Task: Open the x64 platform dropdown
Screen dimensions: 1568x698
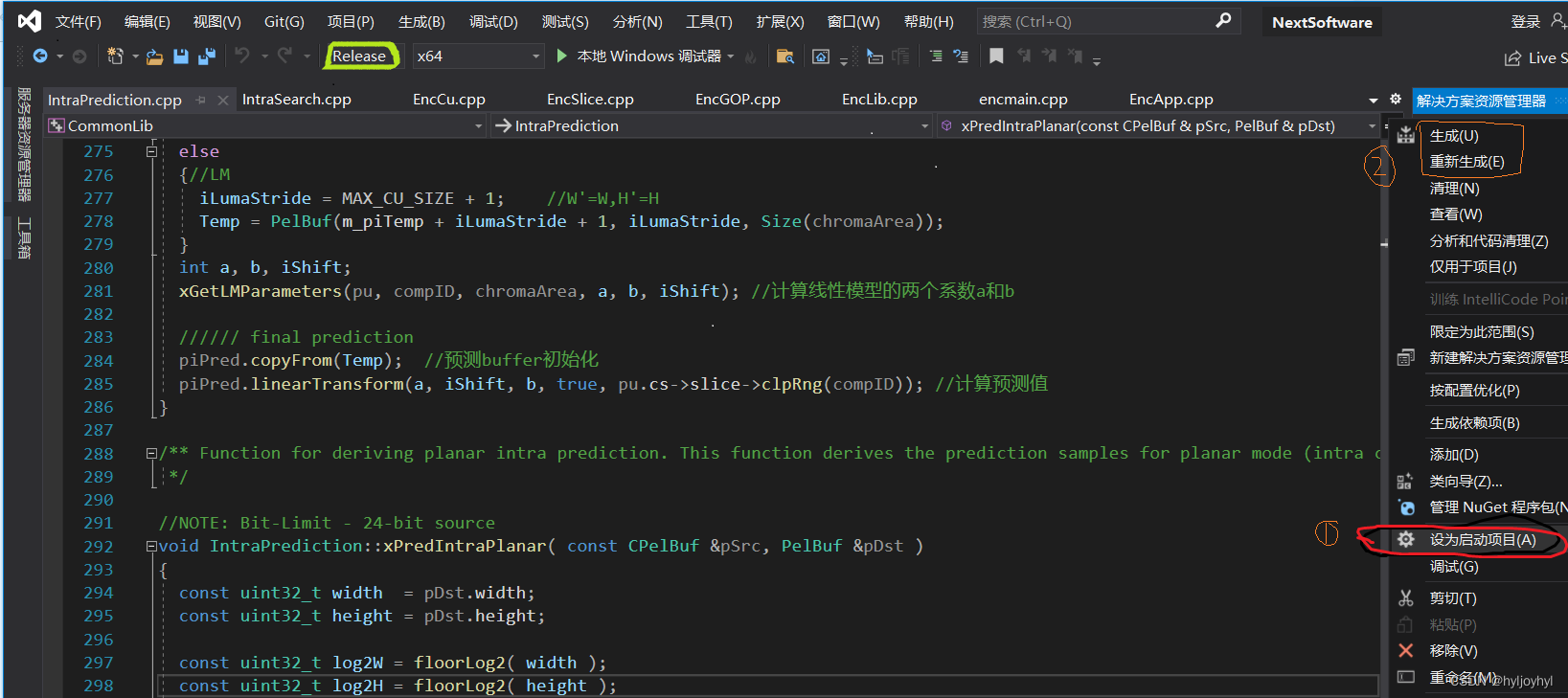Action: click(x=478, y=56)
